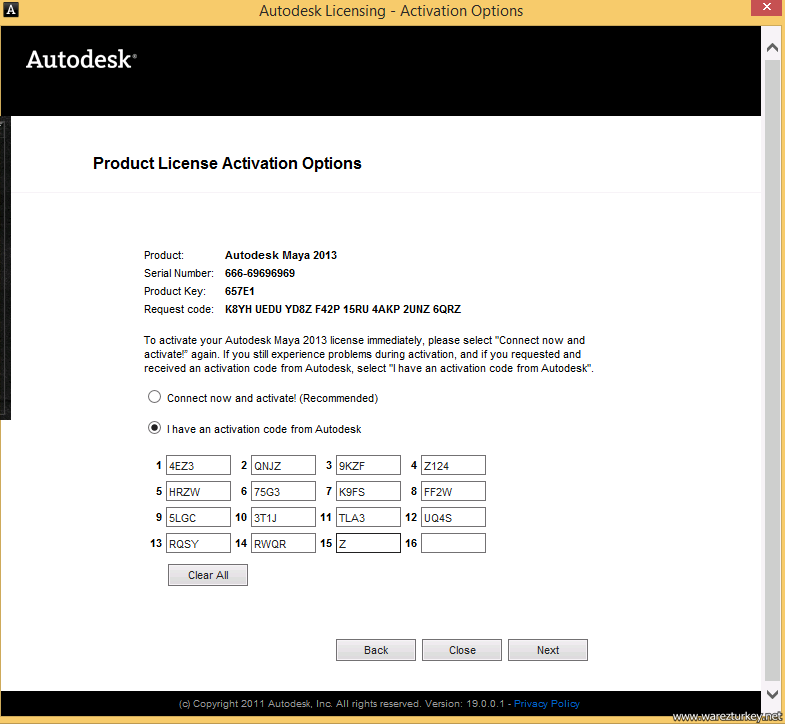Click activation code field 5 containing HRZW
This screenshot has width=785, height=724.
tap(198, 491)
